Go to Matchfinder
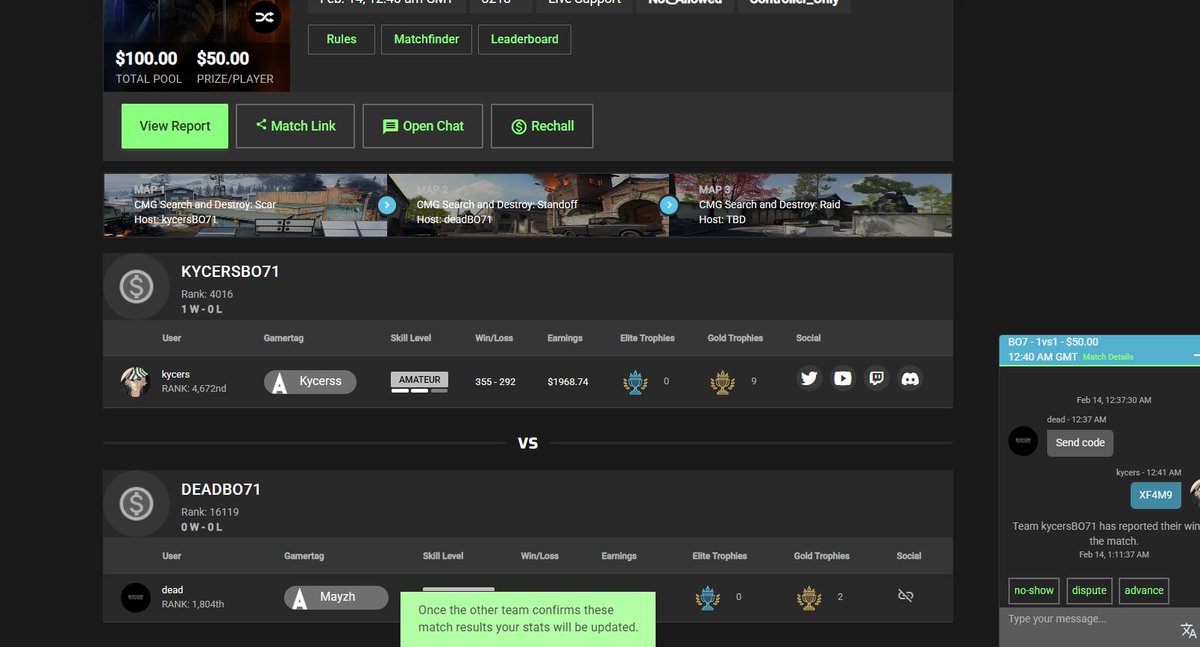The width and height of the screenshot is (1200, 647). click(426, 39)
